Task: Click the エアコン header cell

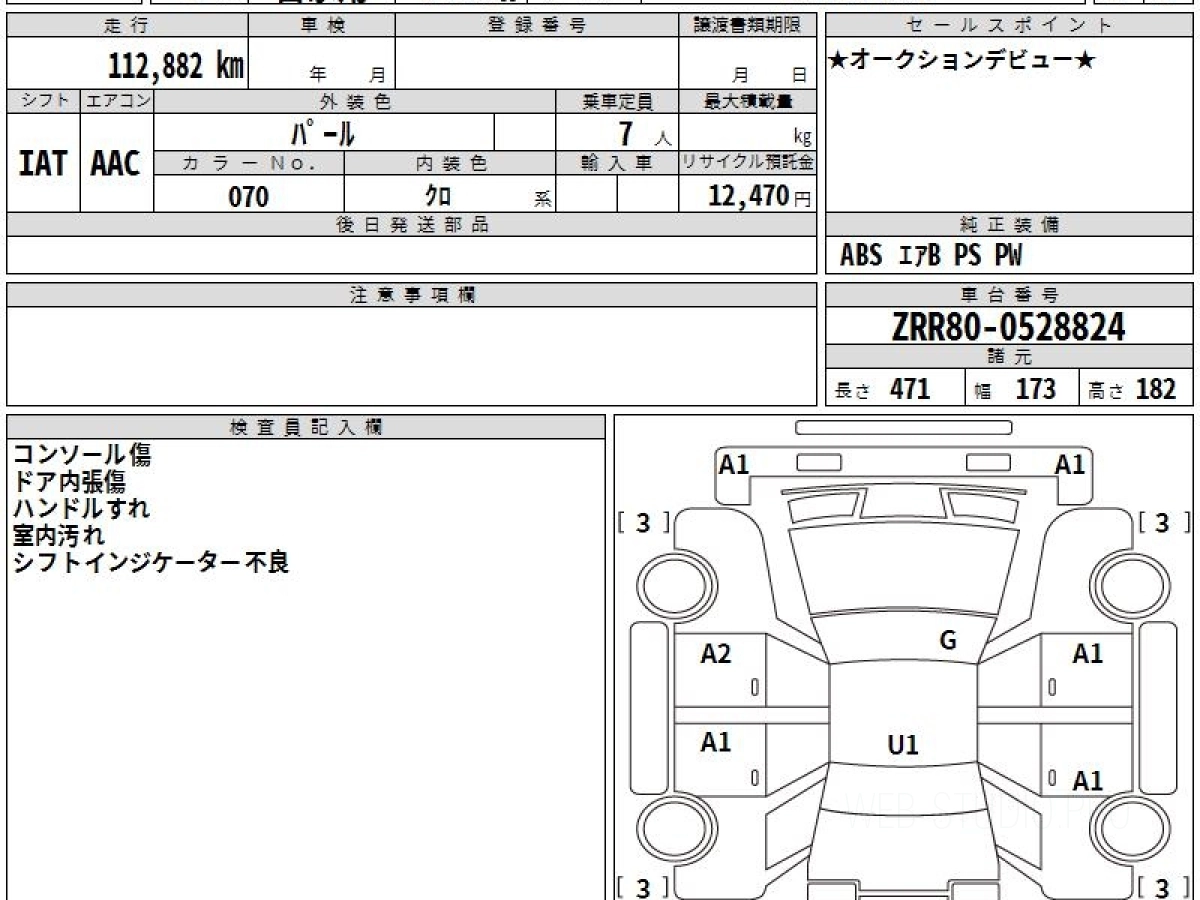Action: [116, 101]
